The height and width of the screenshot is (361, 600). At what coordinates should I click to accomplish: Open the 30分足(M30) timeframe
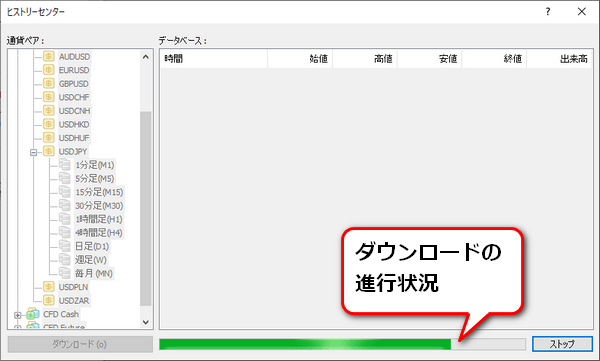click(99, 206)
